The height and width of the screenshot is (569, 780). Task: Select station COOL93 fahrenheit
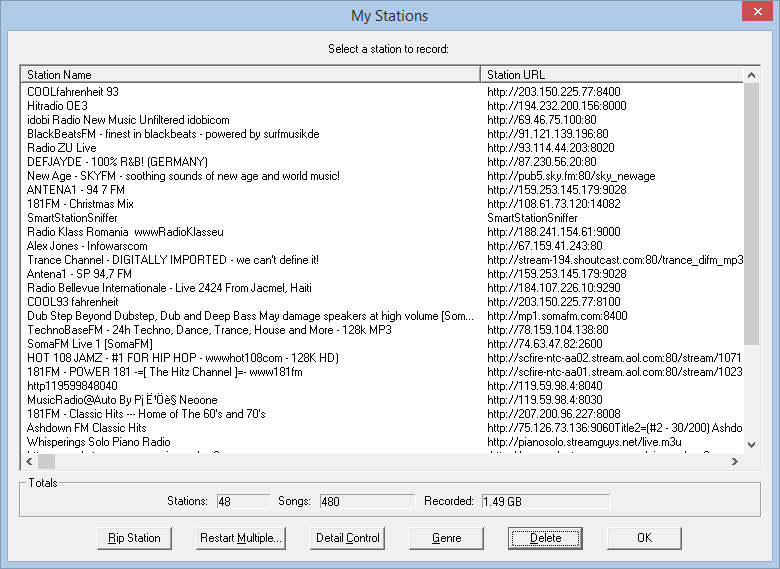point(73,302)
